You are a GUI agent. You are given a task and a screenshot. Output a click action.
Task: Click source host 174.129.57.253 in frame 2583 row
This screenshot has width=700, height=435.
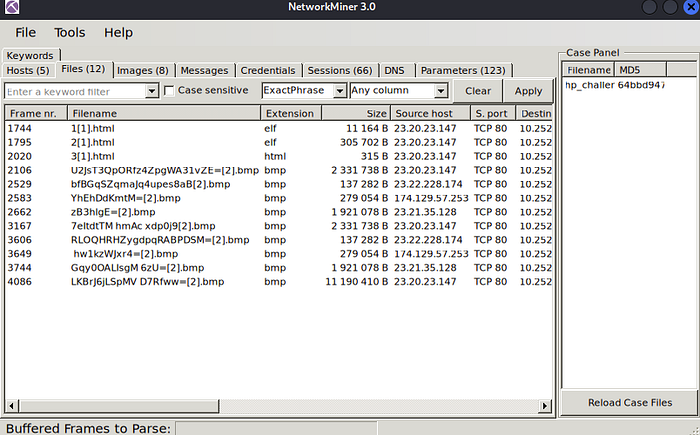coord(431,198)
